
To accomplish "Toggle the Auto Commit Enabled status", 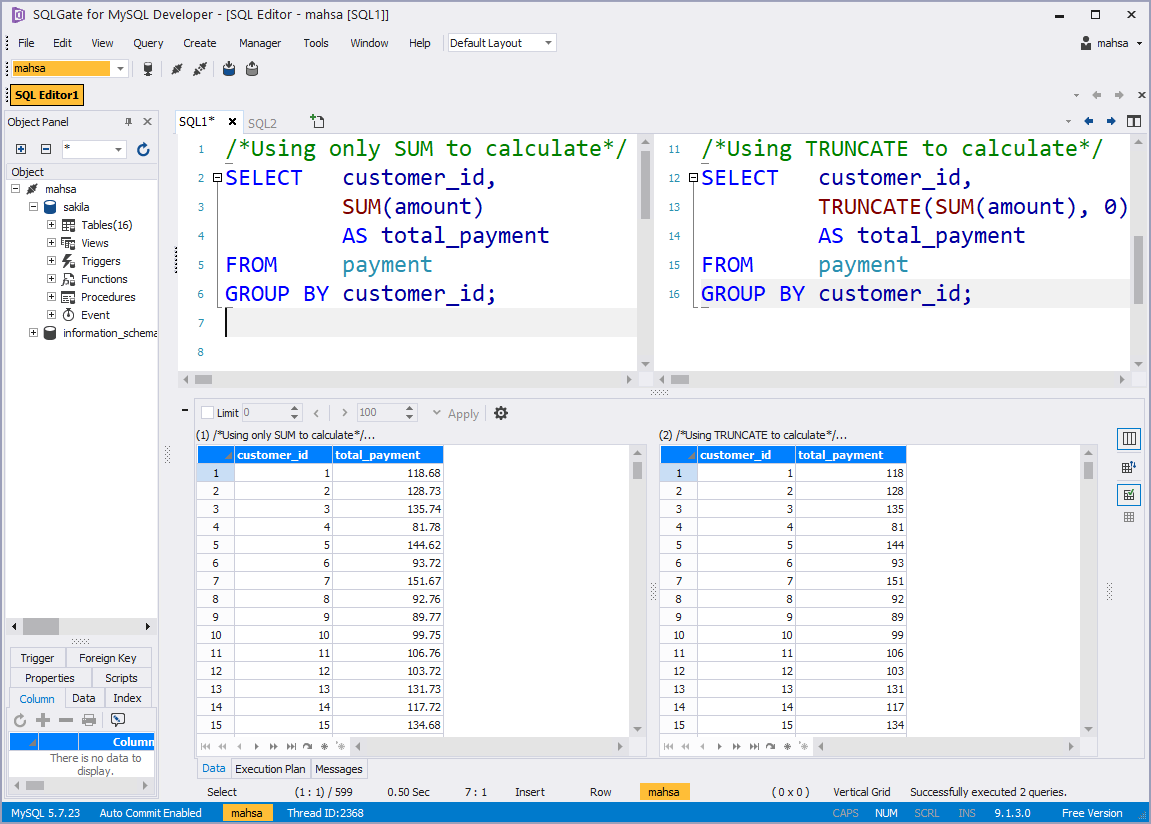I will pos(150,813).
